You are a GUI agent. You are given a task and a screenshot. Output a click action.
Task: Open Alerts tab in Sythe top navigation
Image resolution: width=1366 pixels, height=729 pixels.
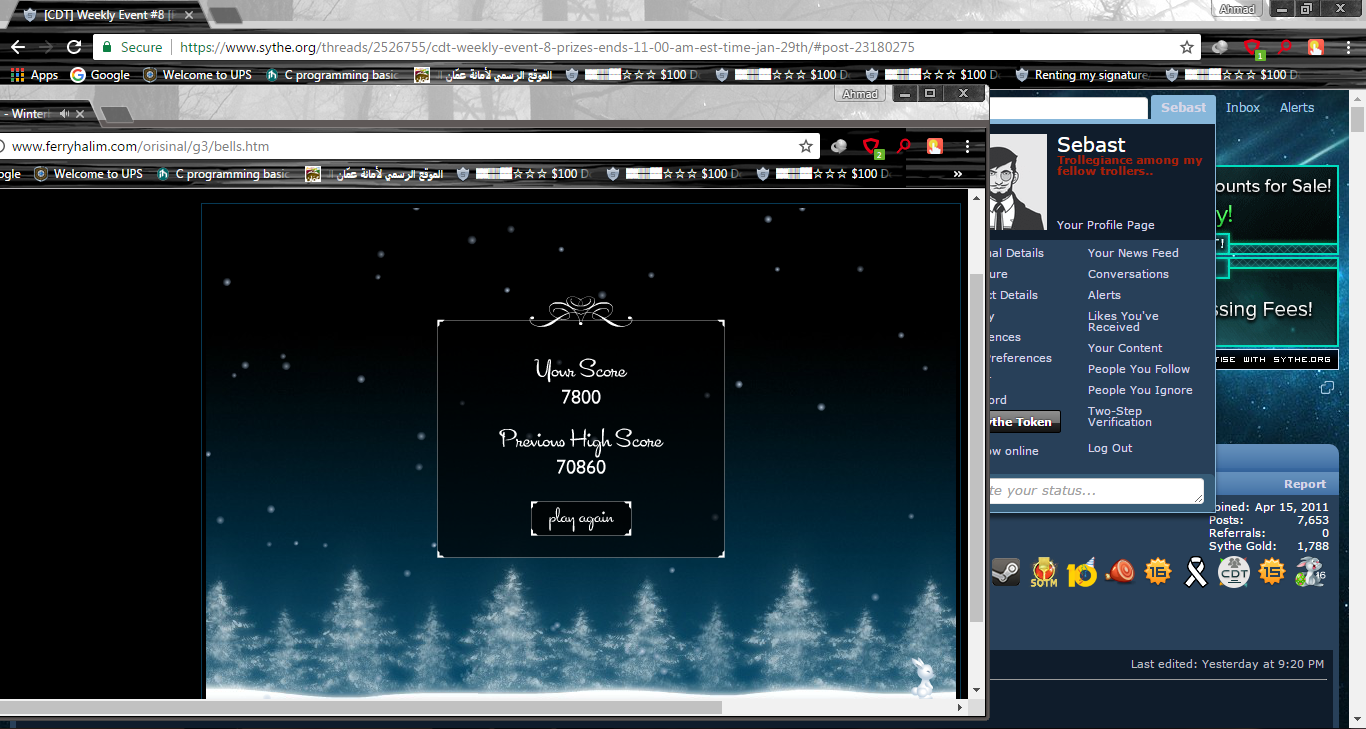click(x=1297, y=108)
